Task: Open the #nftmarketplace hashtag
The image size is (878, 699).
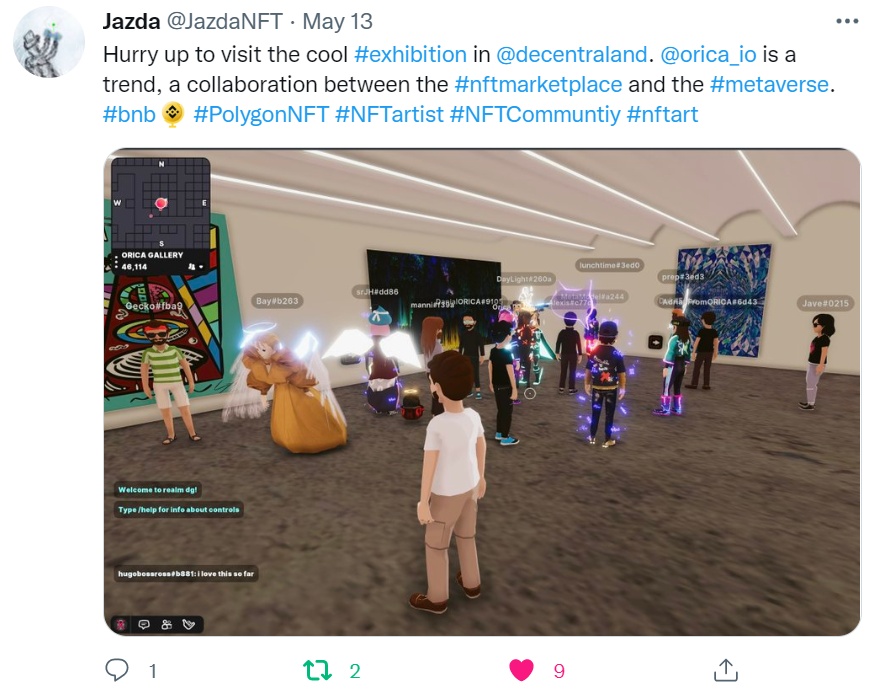Action: [538, 85]
